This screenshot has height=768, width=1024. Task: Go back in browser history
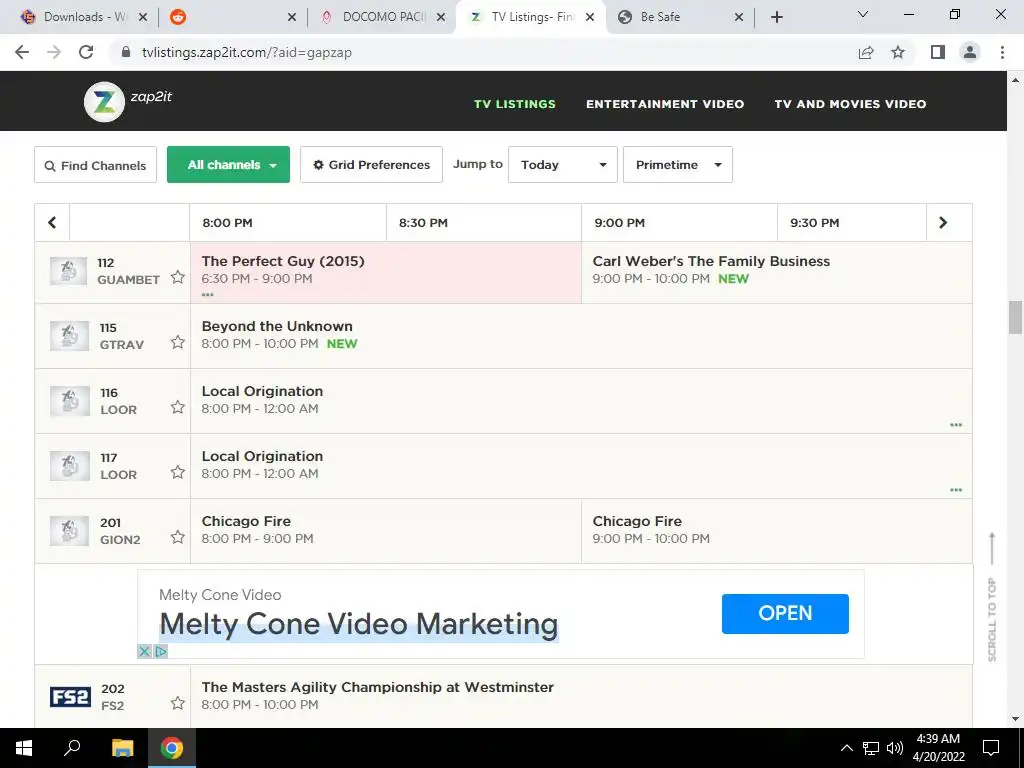[x=22, y=52]
